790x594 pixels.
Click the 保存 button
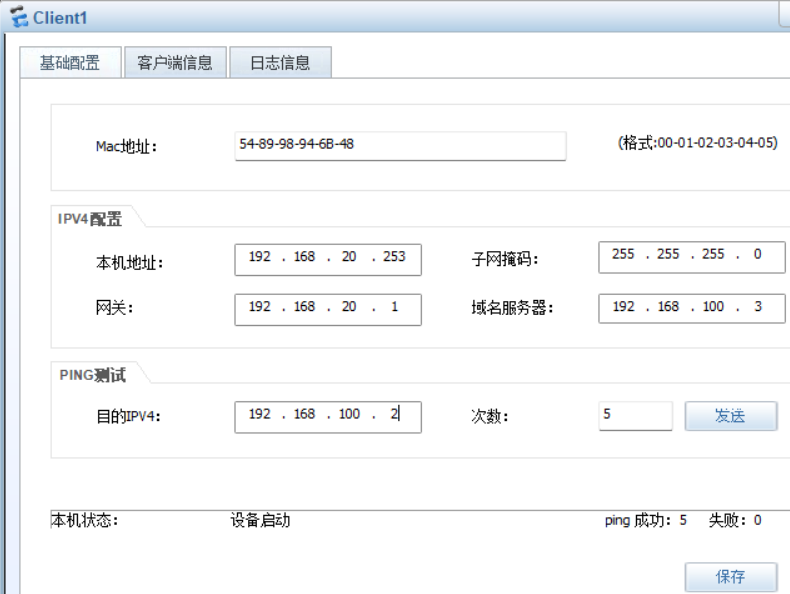coord(731,577)
